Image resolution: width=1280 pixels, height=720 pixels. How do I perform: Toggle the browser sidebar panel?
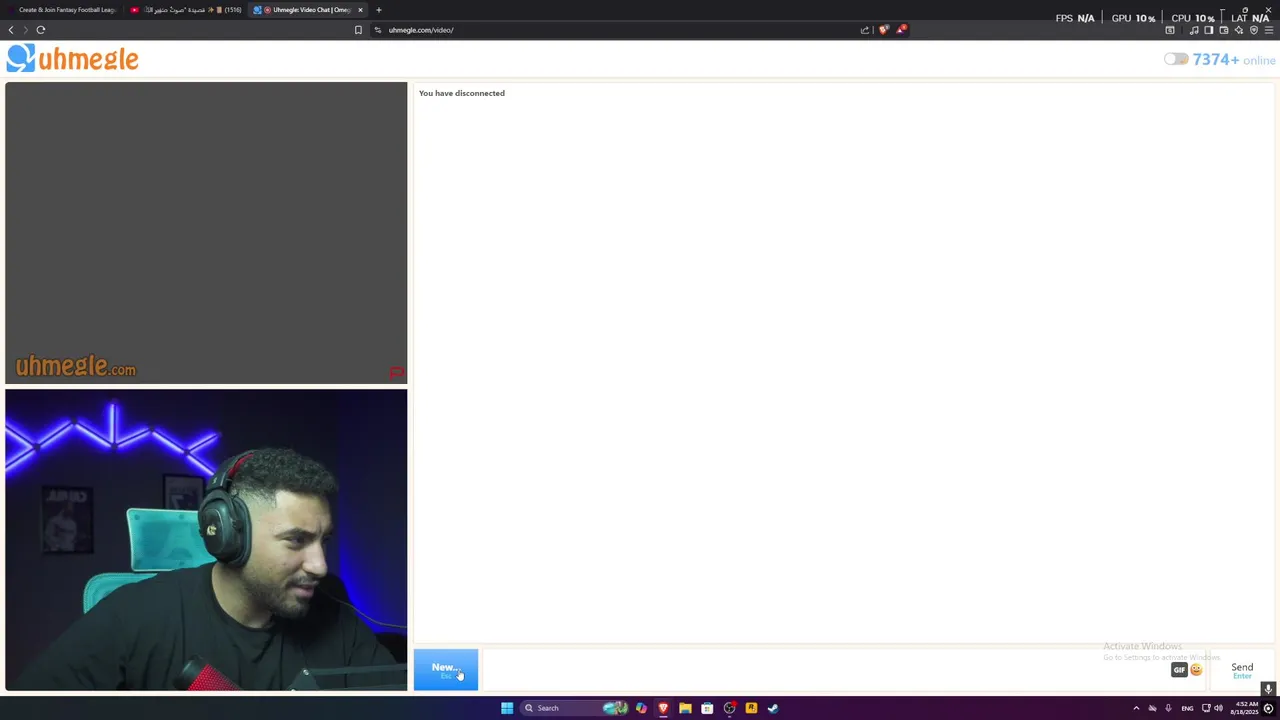coord(1208,30)
